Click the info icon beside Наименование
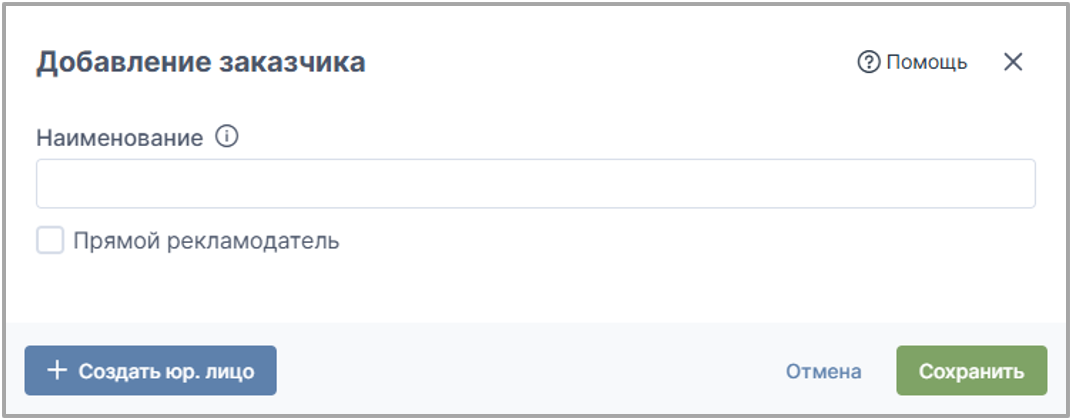 pyautogui.click(x=227, y=137)
